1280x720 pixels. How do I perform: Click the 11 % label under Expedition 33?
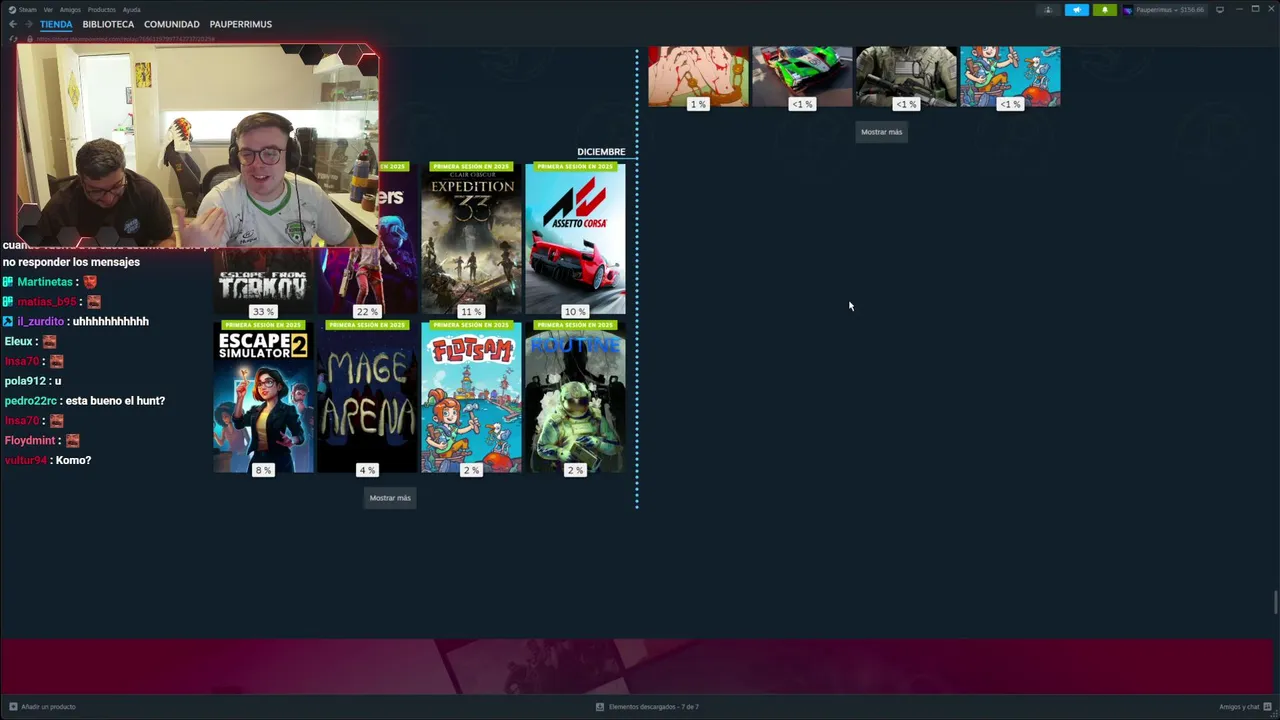(471, 312)
